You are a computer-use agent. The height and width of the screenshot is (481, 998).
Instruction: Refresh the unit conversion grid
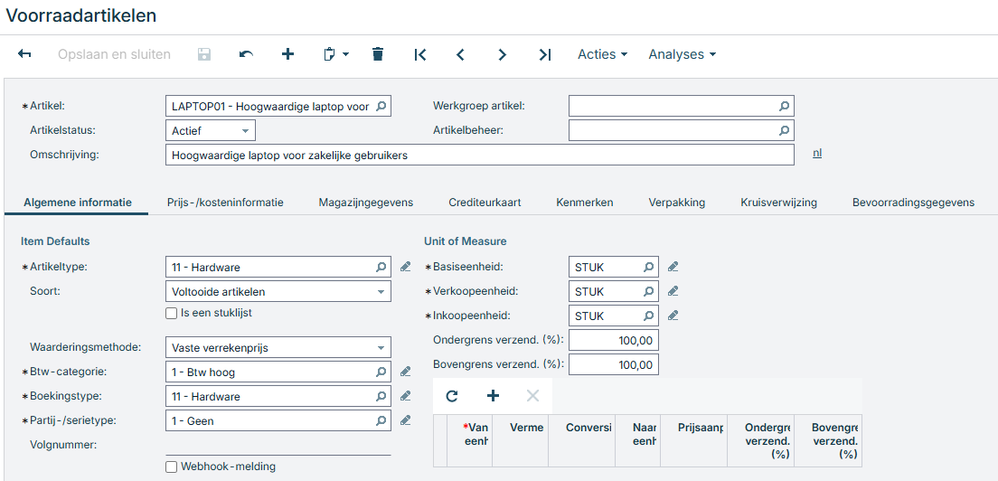click(x=452, y=396)
